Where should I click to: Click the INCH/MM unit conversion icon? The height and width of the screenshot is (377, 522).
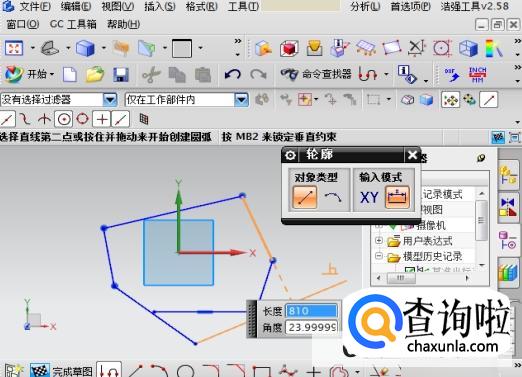coord(478,75)
